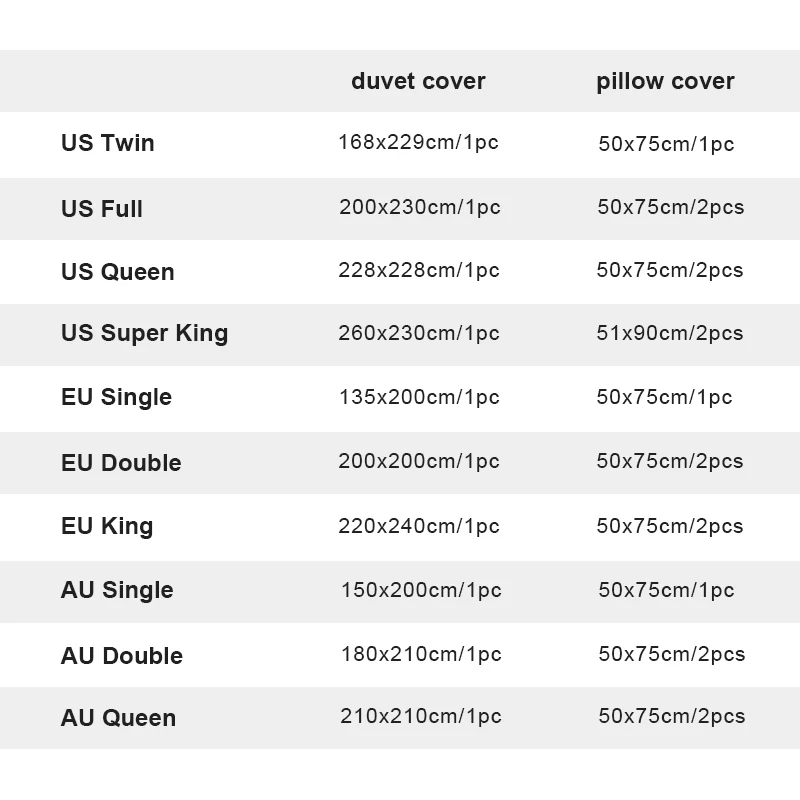800x800 pixels.
Task: Click the "pillow cover" column header
Action: (665, 81)
